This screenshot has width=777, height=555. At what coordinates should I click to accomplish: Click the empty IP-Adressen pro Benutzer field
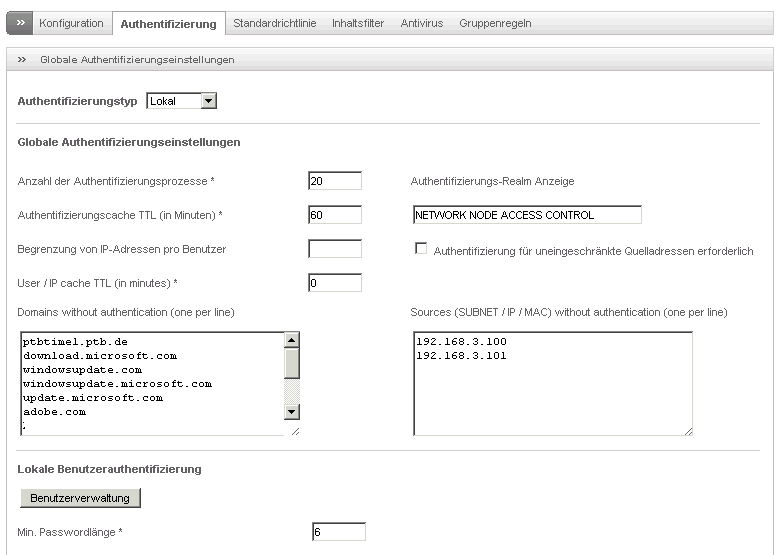(x=335, y=249)
